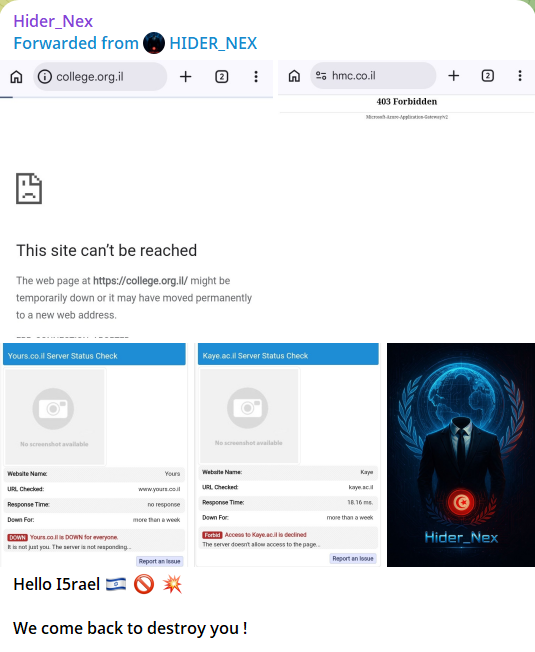Select the college.org.il address field
535x652 pixels.
pyautogui.click(x=100, y=77)
